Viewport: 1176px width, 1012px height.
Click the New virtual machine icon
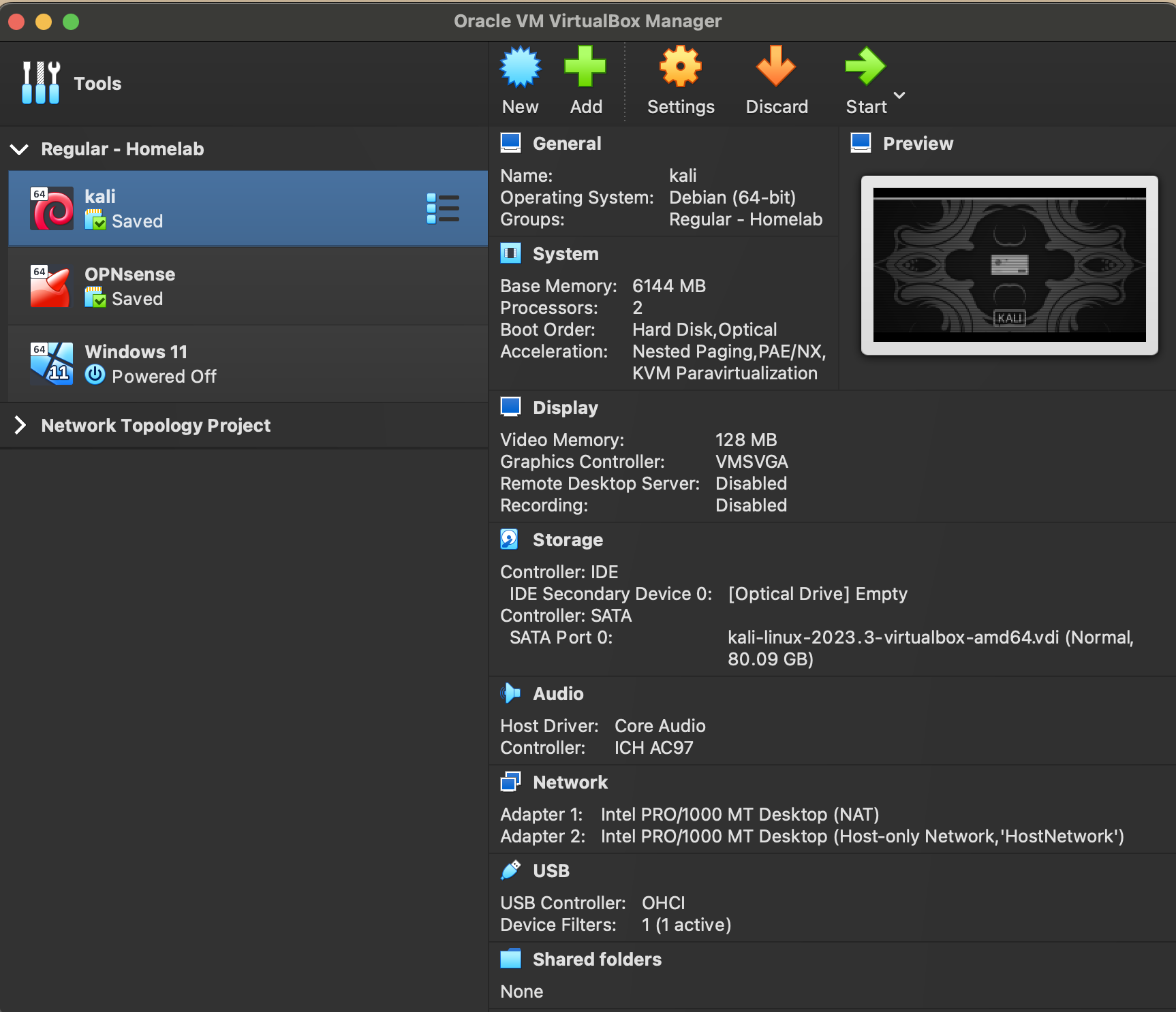pos(521,67)
